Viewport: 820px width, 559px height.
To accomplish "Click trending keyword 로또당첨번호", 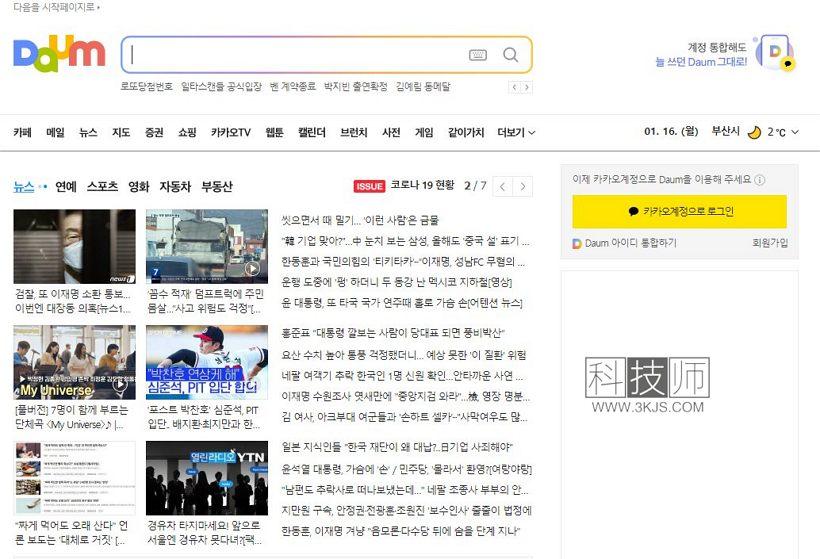I will [146, 86].
